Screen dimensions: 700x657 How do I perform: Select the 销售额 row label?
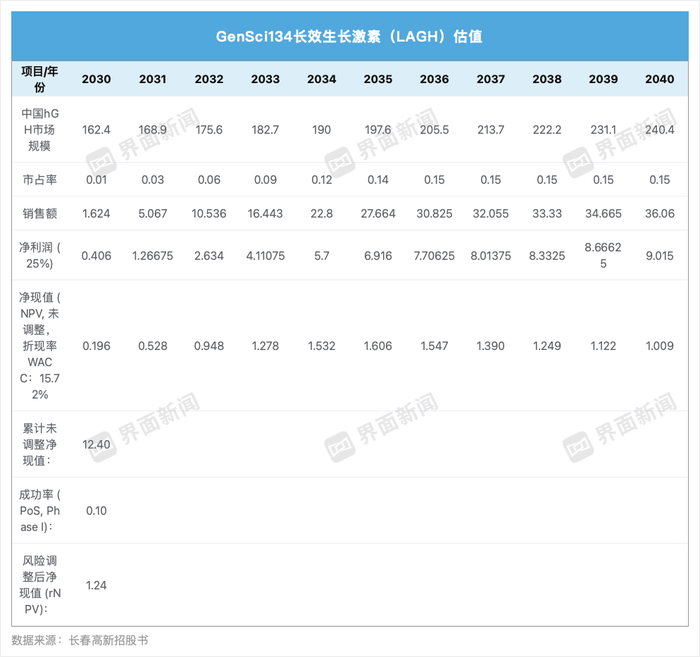[x=40, y=215]
